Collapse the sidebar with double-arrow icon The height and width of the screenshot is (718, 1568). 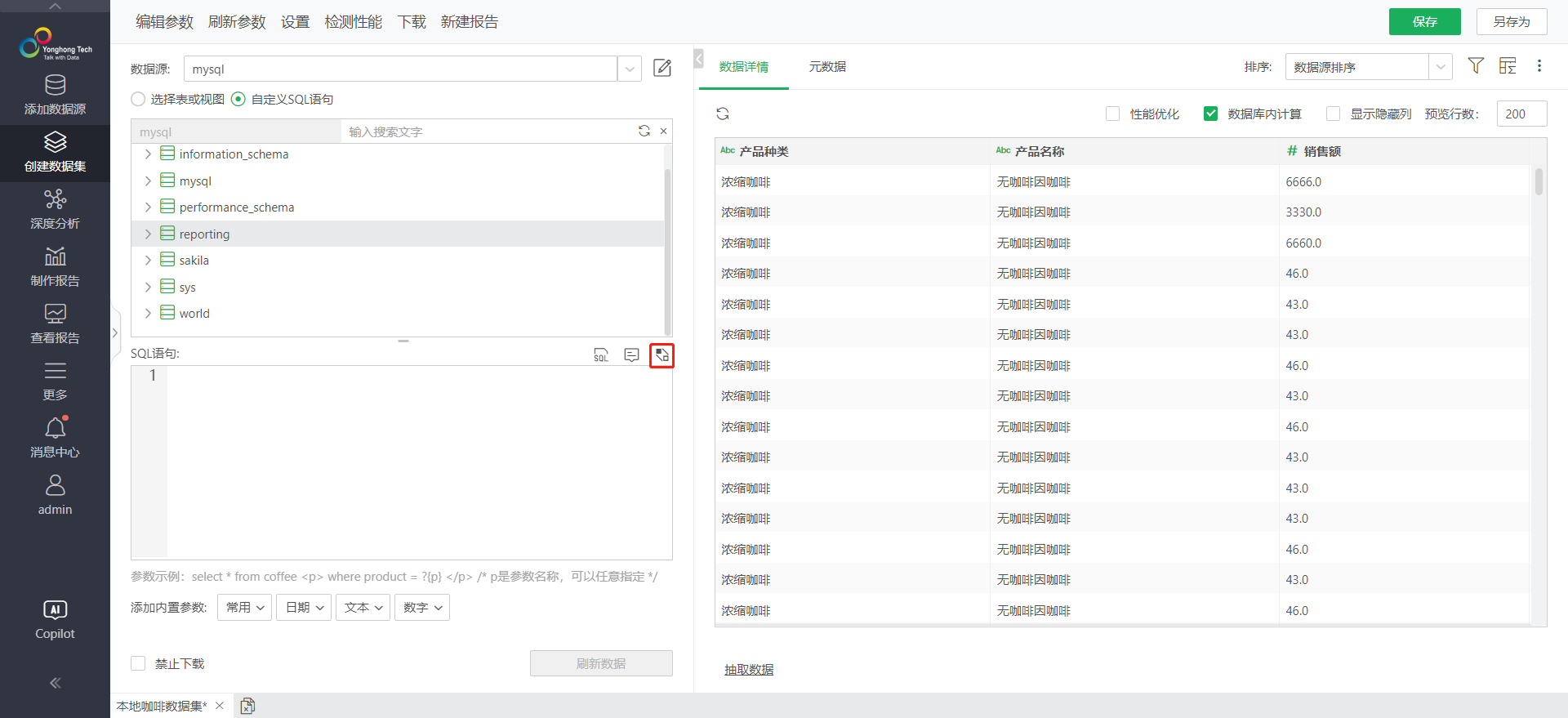pyautogui.click(x=55, y=683)
